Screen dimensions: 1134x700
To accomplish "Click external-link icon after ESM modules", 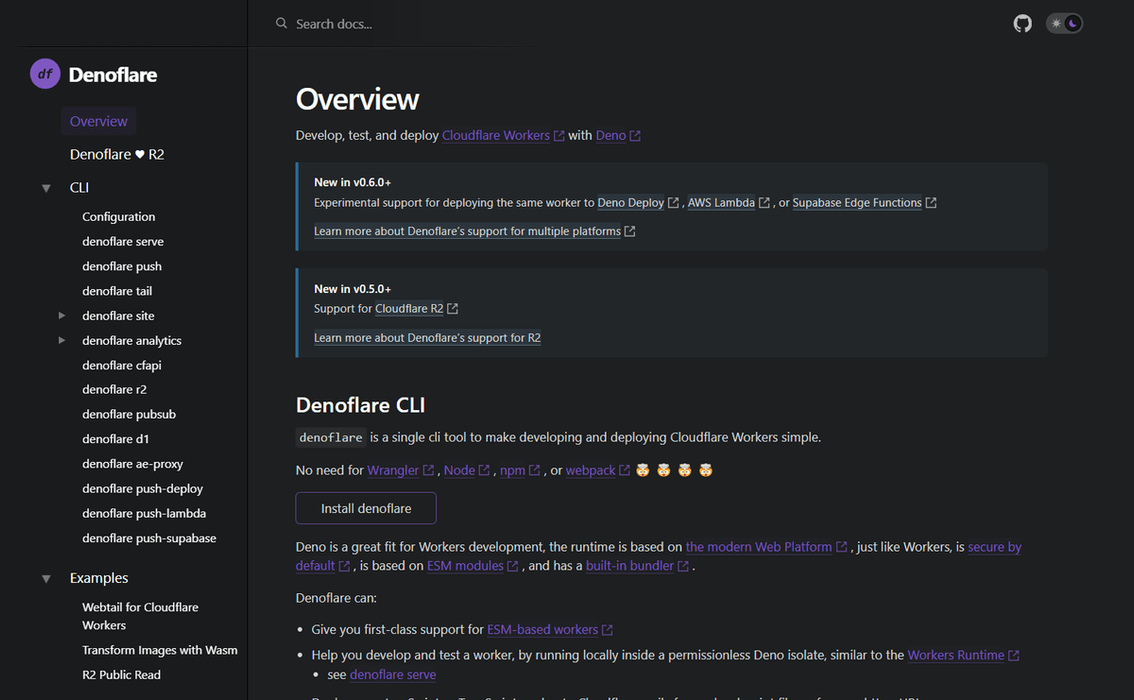I will [513, 566].
